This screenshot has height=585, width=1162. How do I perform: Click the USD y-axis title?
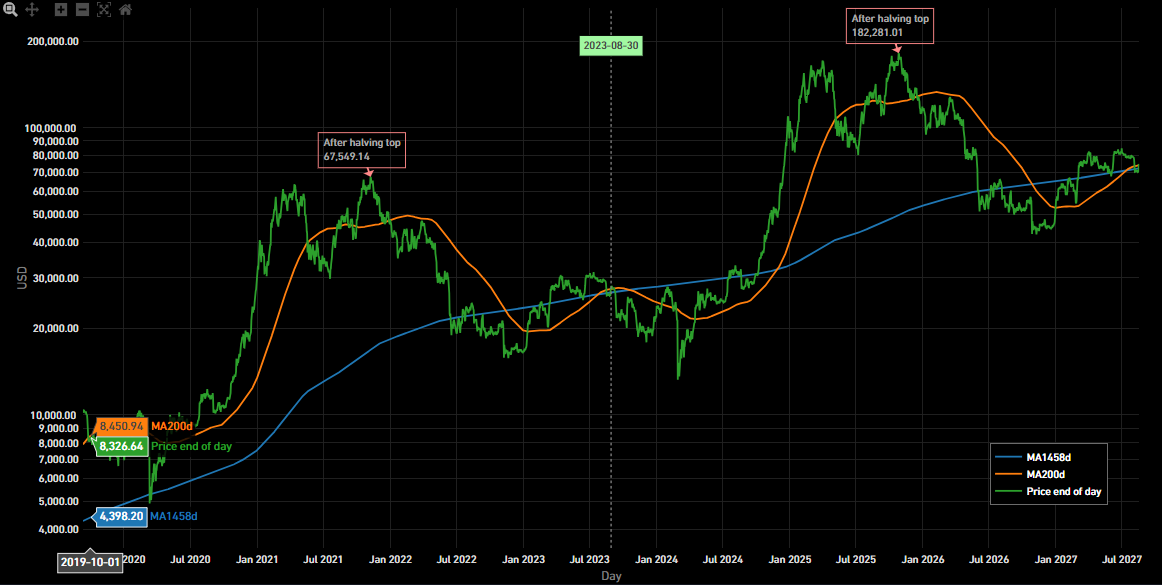coord(21,277)
